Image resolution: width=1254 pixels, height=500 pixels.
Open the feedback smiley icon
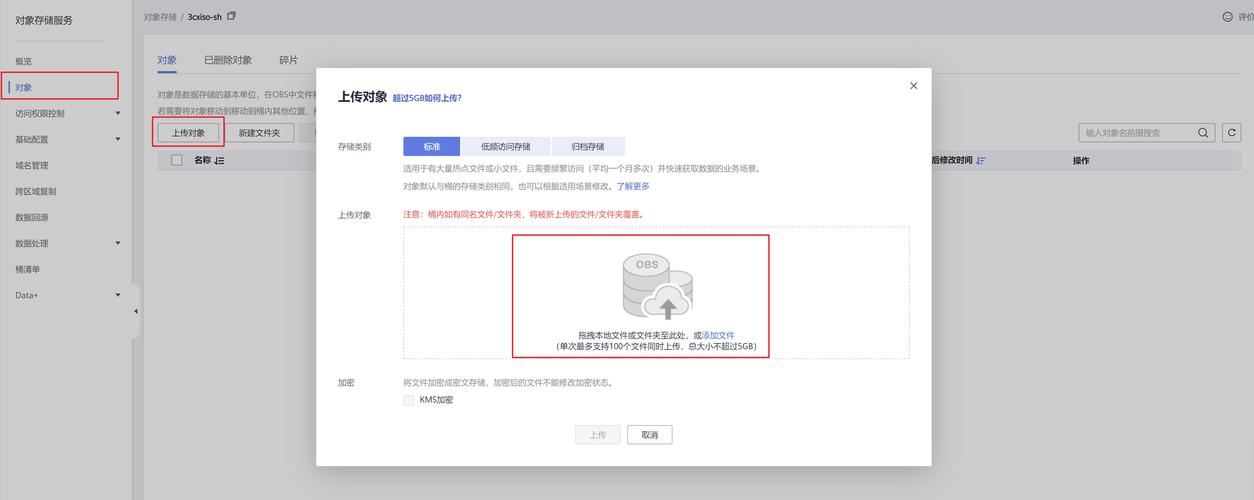coord(1228,16)
